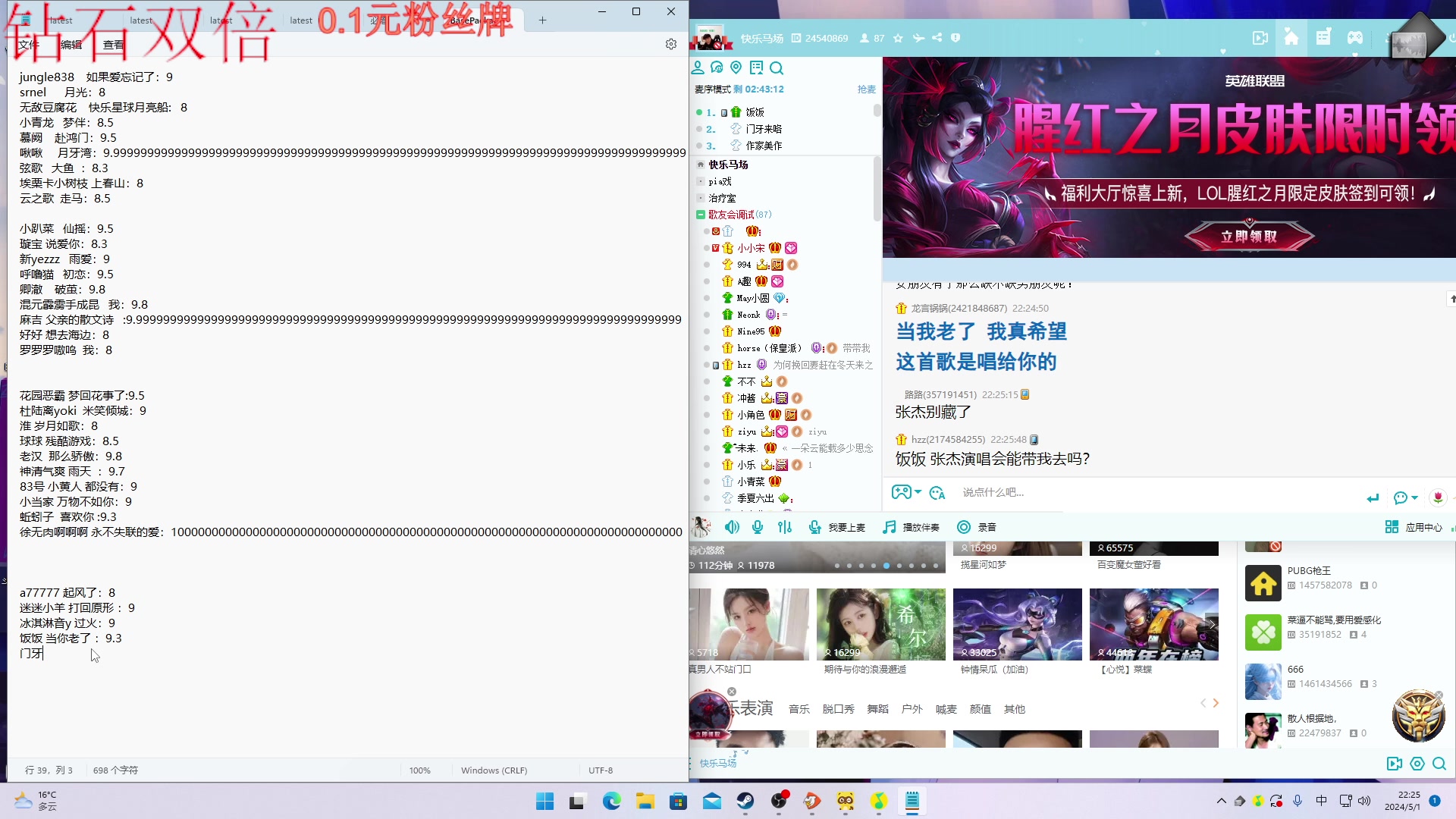The height and width of the screenshot is (819, 1456).
Task: Open Notepad settings gear icon
Action: [x=671, y=45]
